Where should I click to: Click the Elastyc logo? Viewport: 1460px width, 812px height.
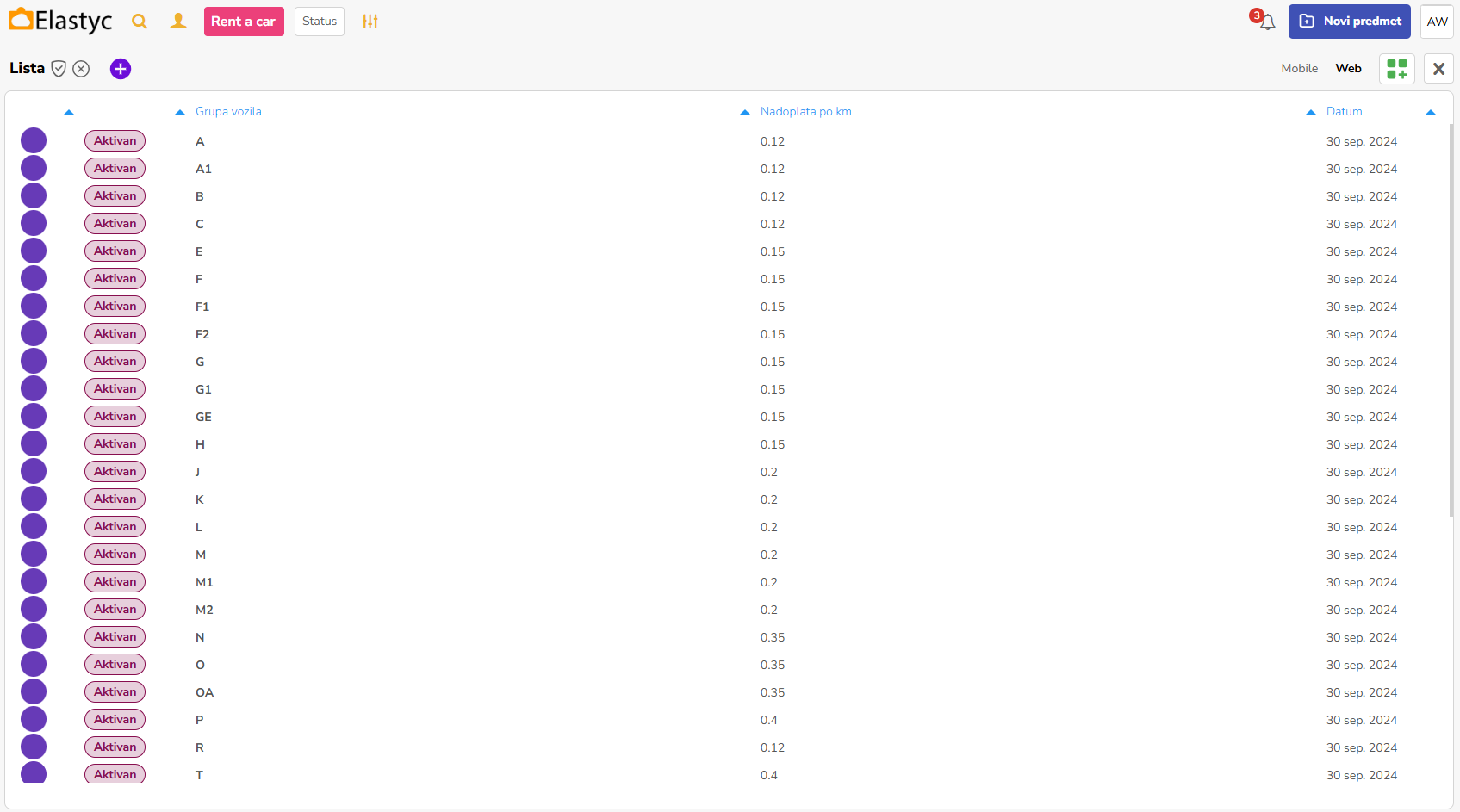pos(60,21)
